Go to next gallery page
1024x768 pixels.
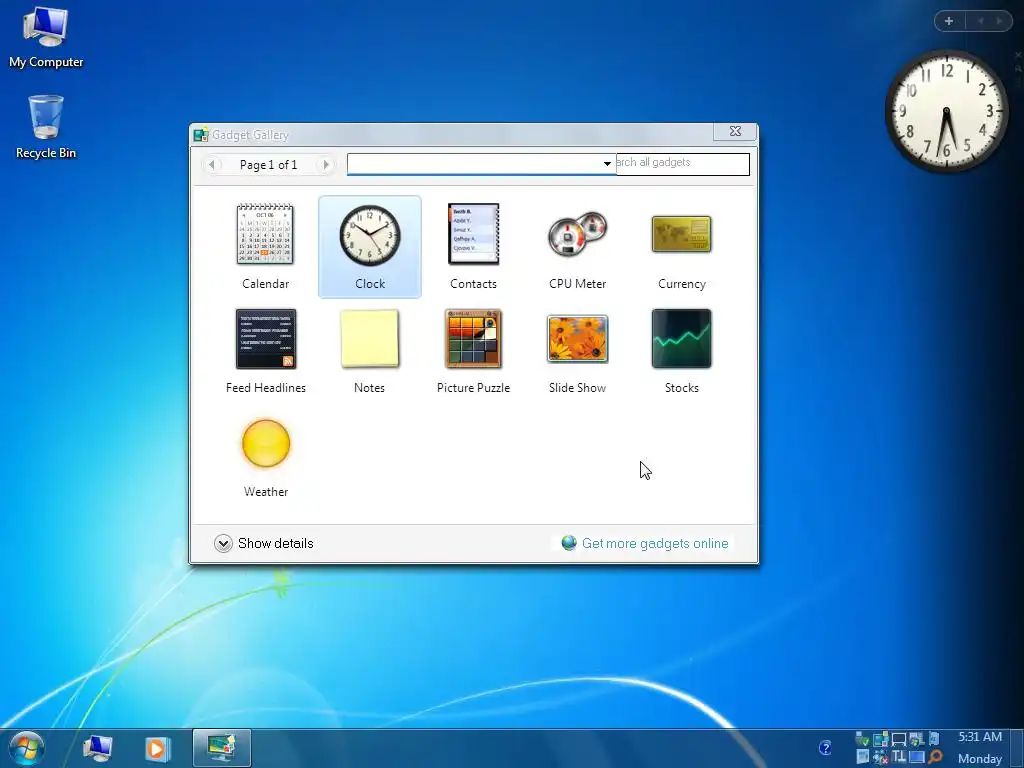click(325, 165)
